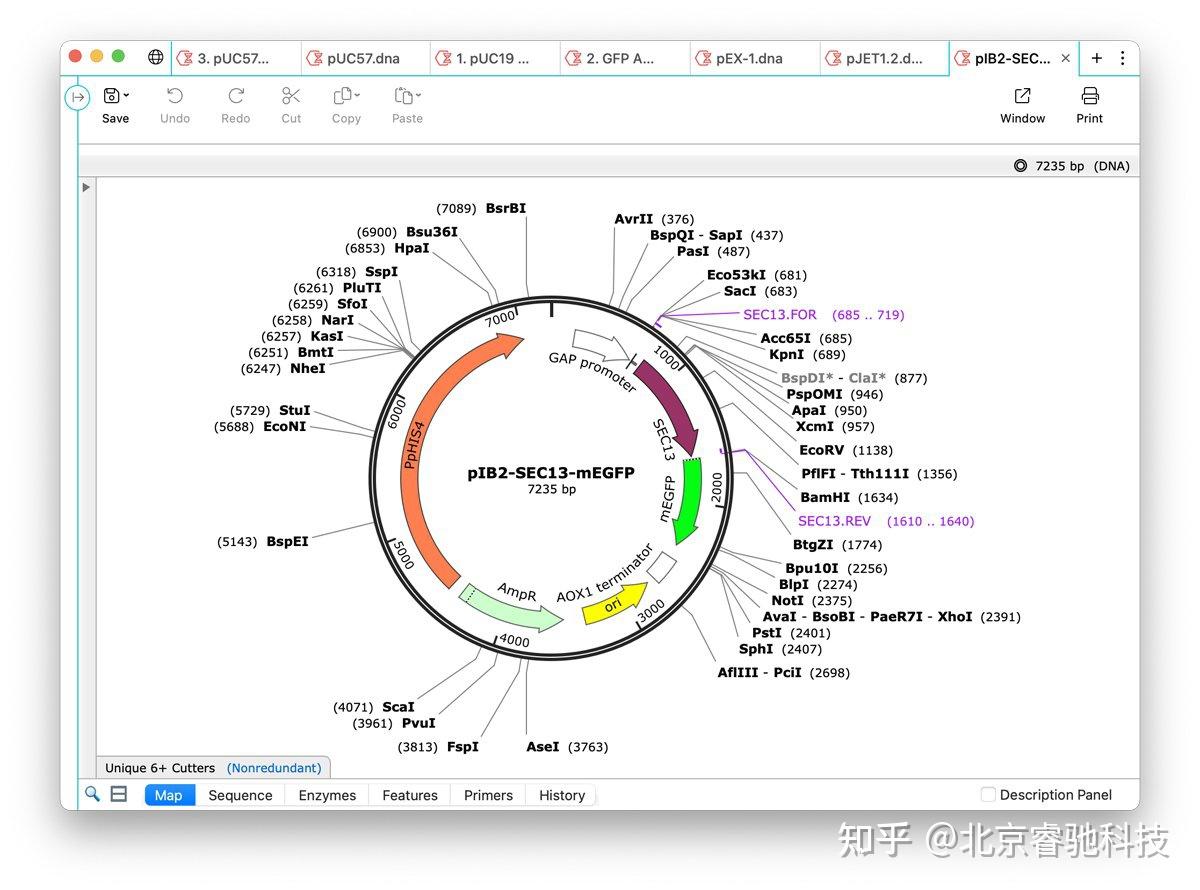This screenshot has width=1200, height=890.
Task: Click the Paste clipboard icon
Action: coord(403,96)
